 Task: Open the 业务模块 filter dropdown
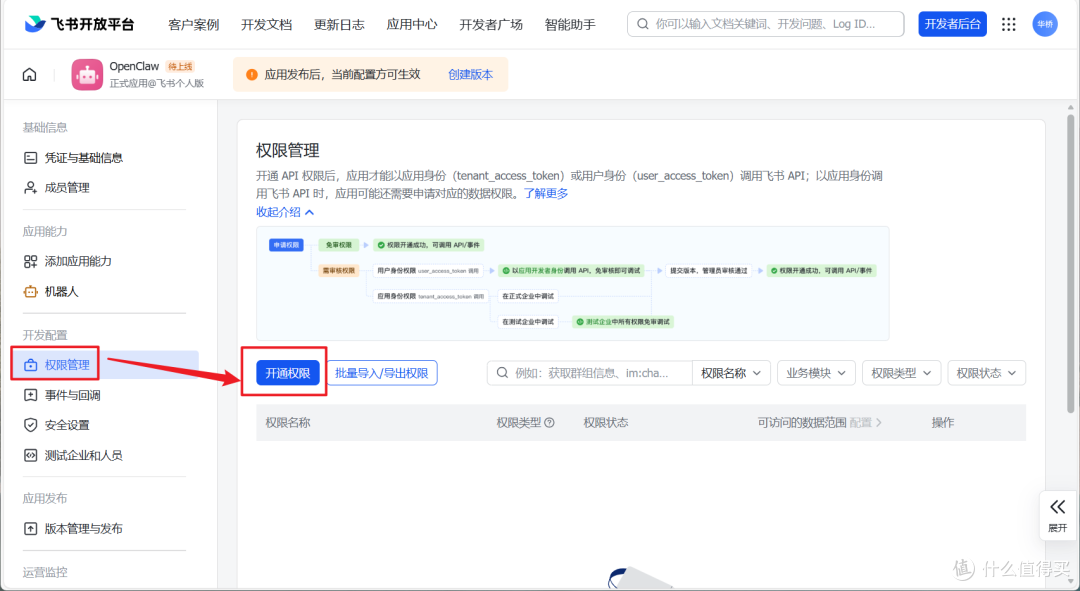(x=816, y=373)
